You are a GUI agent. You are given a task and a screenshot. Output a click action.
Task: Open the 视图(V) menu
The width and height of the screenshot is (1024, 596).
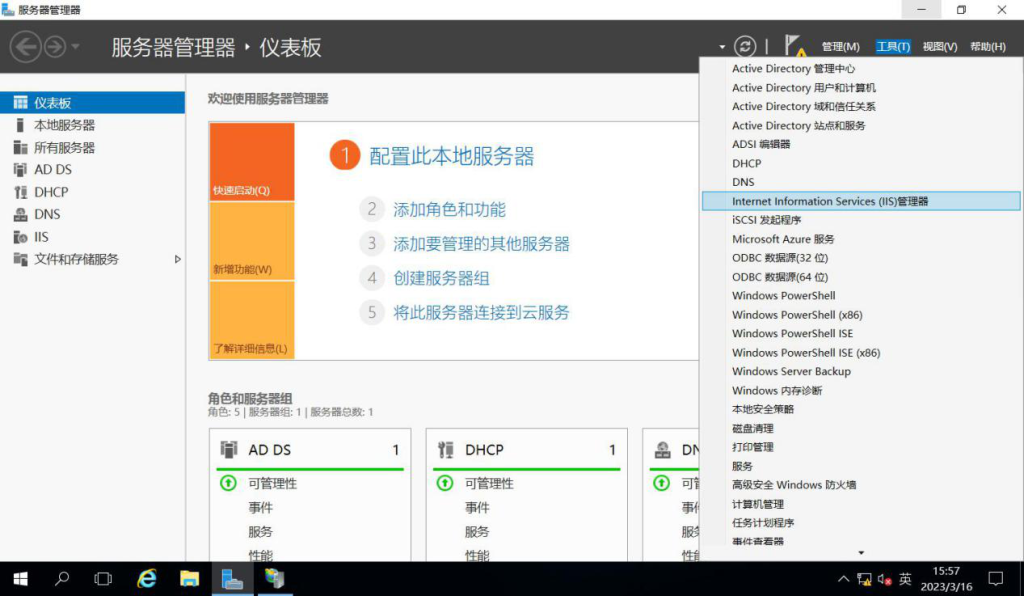[x=940, y=46]
